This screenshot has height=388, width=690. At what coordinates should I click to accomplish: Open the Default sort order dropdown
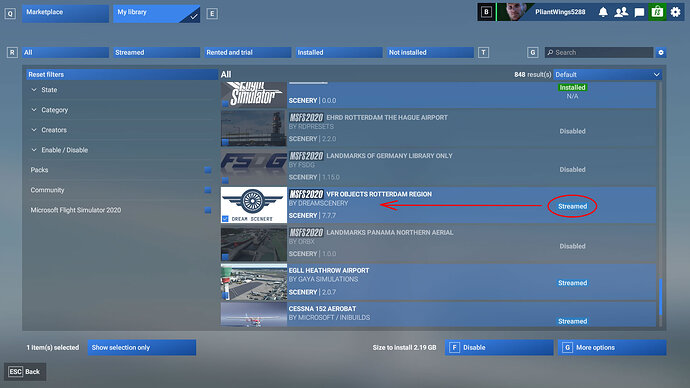[608, 74]
